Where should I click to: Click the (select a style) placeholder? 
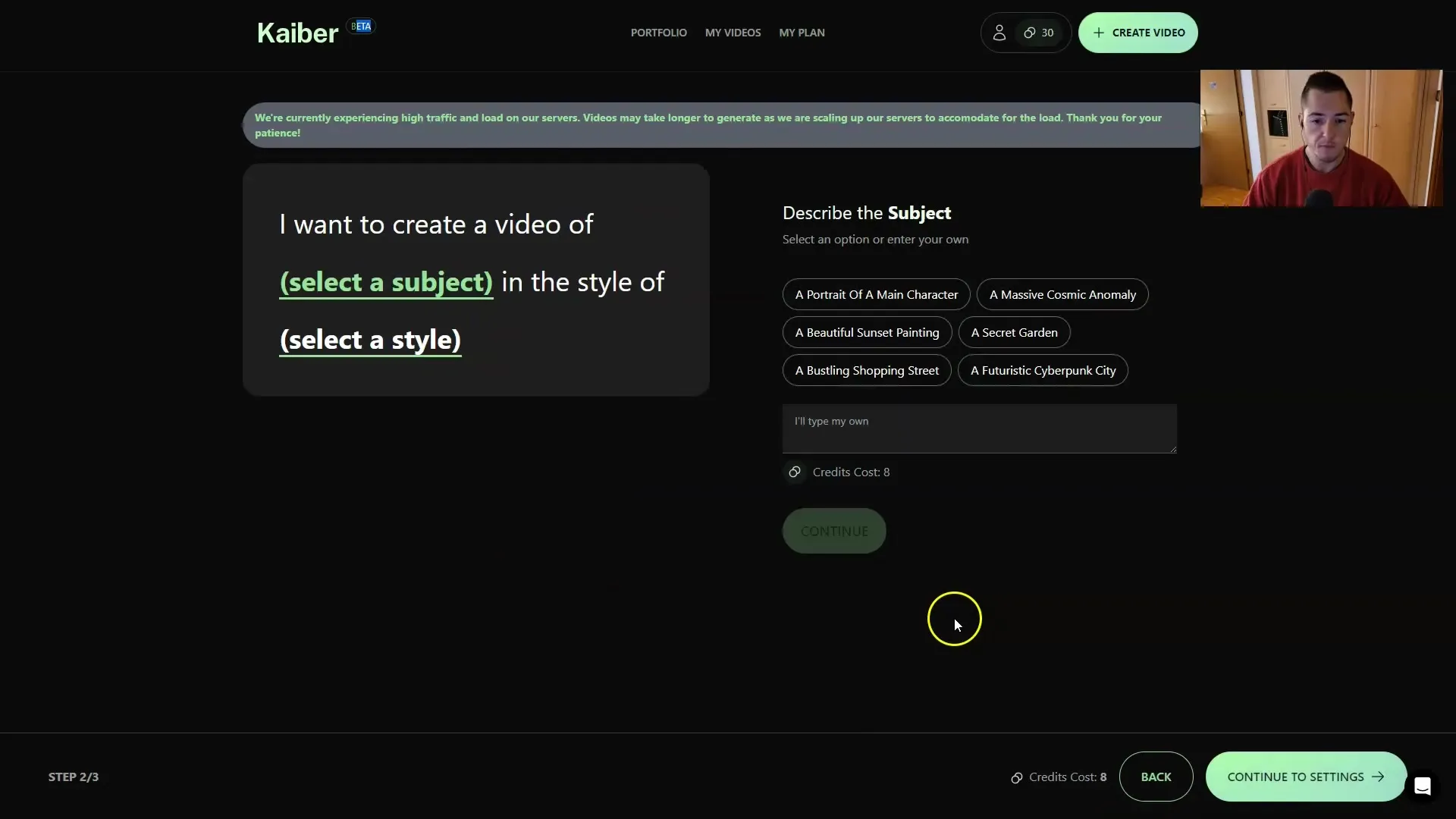370,340
